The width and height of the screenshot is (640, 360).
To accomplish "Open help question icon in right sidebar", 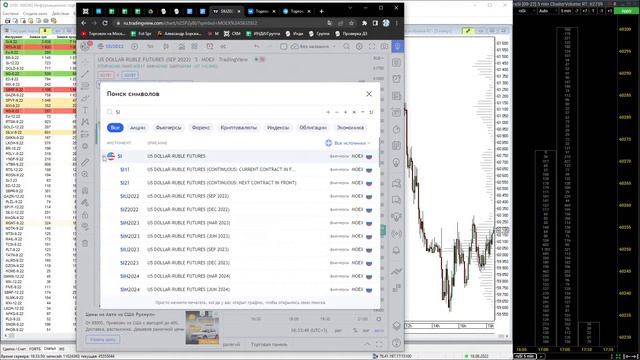I will click(397, 343).
